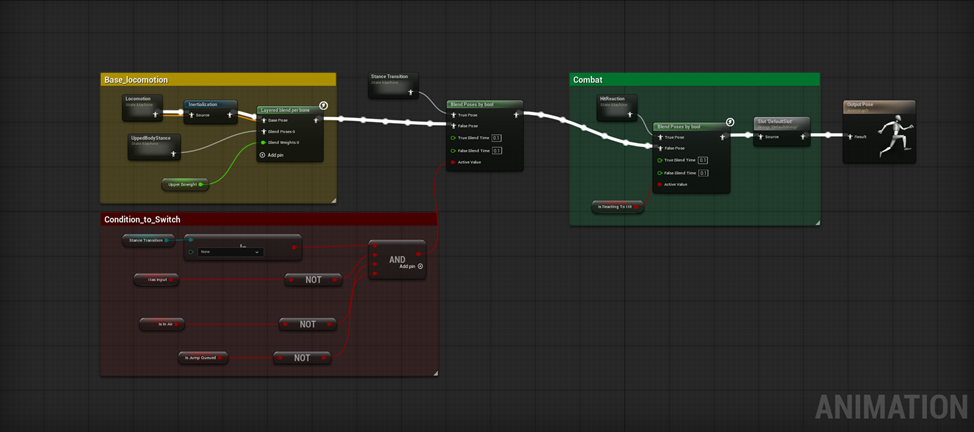The image size is (974, 432).
Task: Click the red pin on Is Reacting To Hit
Action: pyautogui.click(x=637, y=206)
